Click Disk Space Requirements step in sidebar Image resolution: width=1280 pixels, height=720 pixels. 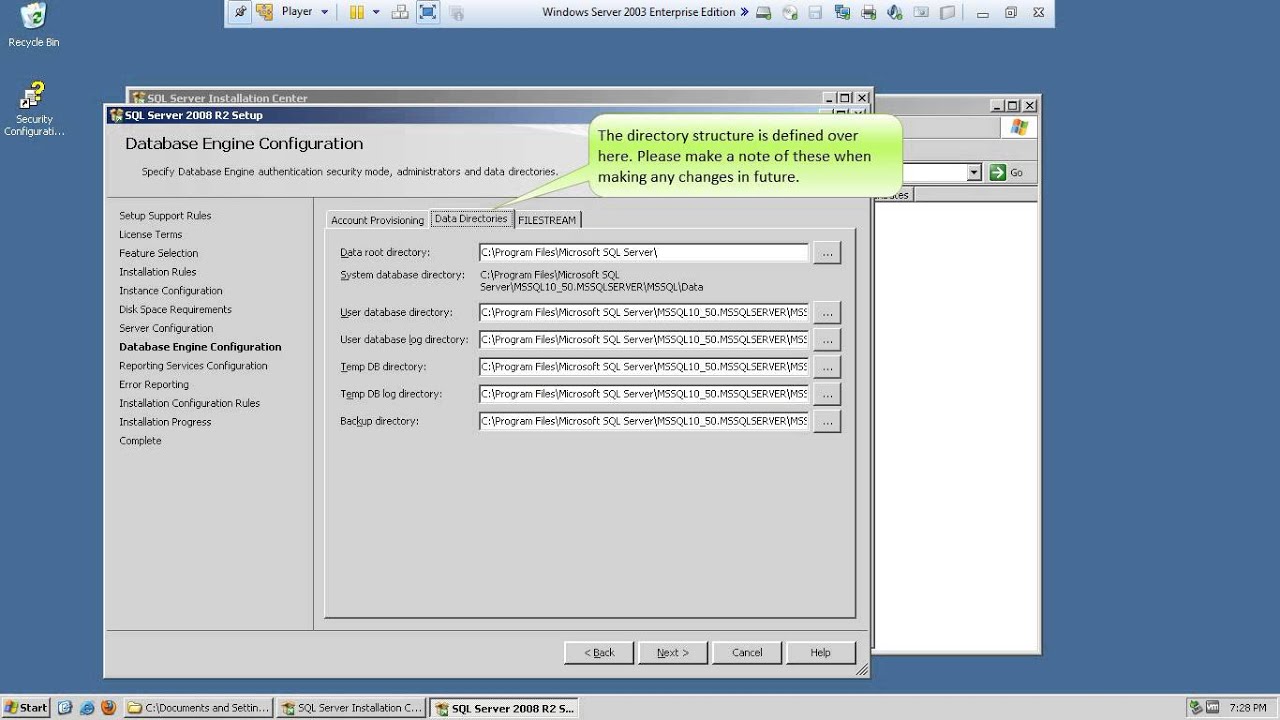point(175,310)
